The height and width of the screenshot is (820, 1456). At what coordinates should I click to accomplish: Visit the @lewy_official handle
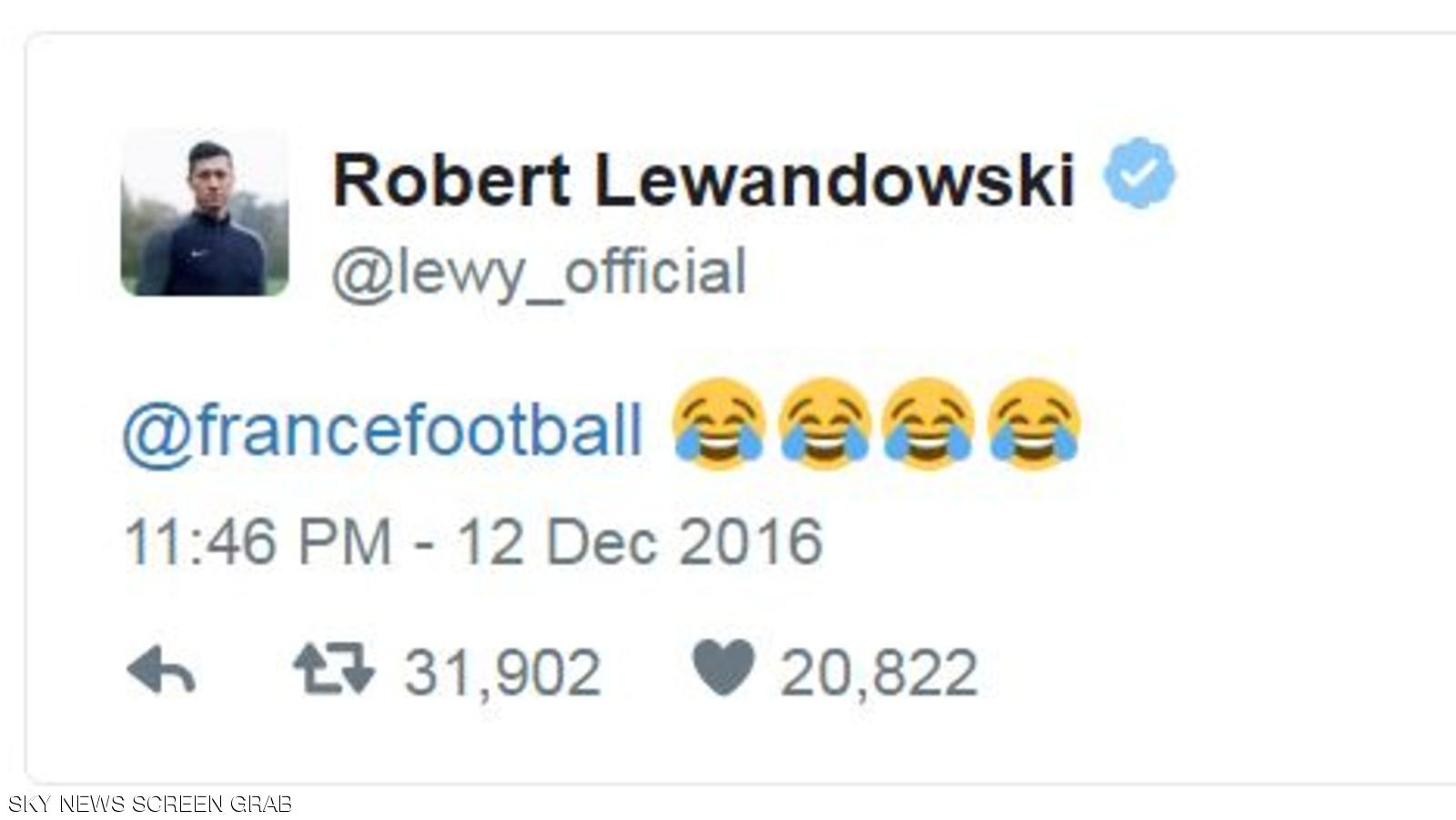539,273
